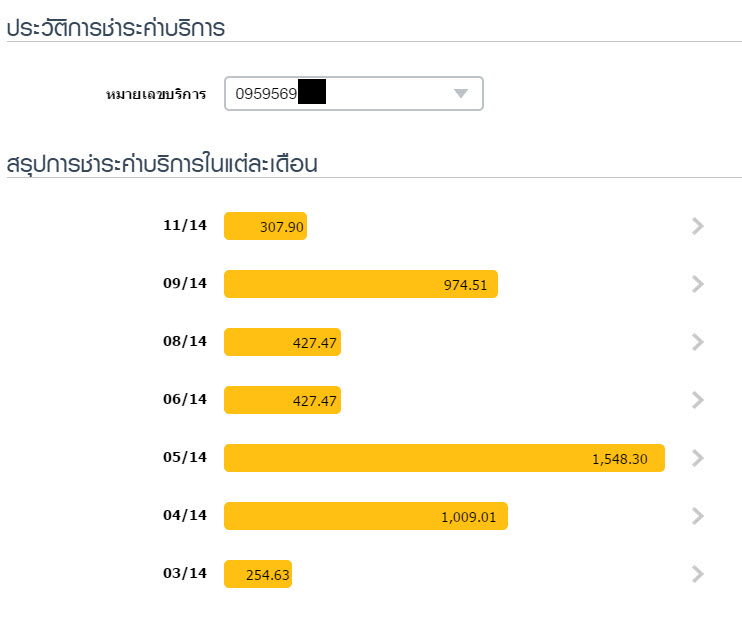The image size is (742, 617).
Task: Select the 974.51 payment bar
Action: pyautogui.click(x=360, y=284)
